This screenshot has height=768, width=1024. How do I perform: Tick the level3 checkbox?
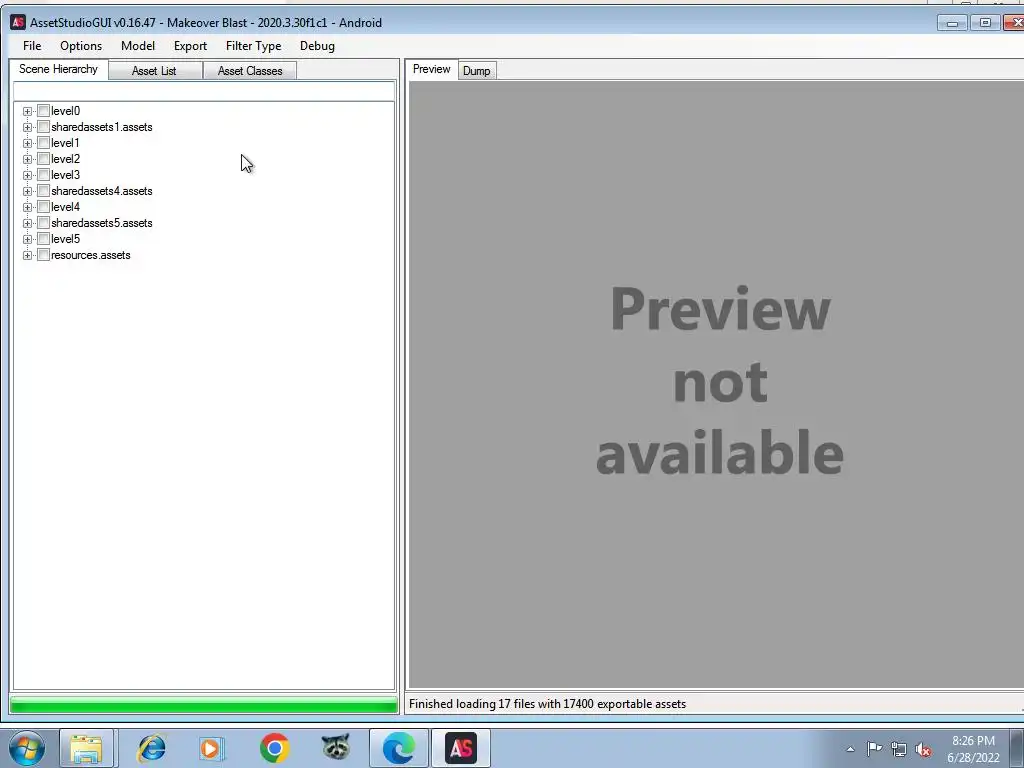44,174
